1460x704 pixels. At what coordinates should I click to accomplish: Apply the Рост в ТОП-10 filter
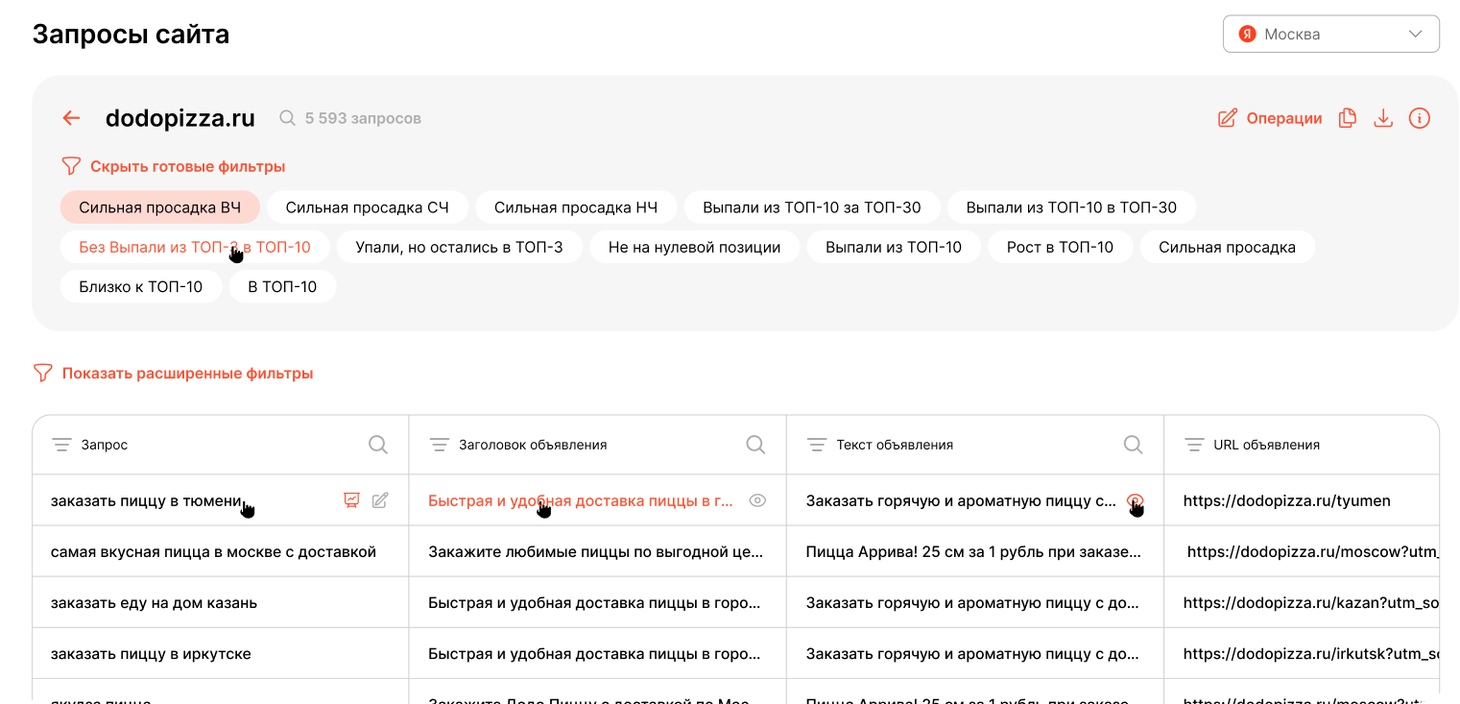[1060, 247]
